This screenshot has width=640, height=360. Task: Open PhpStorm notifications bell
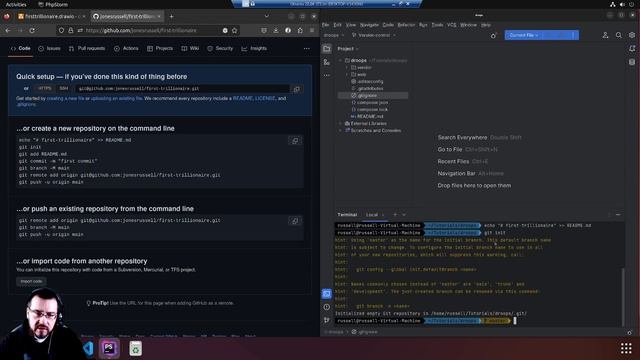point(632,49)
